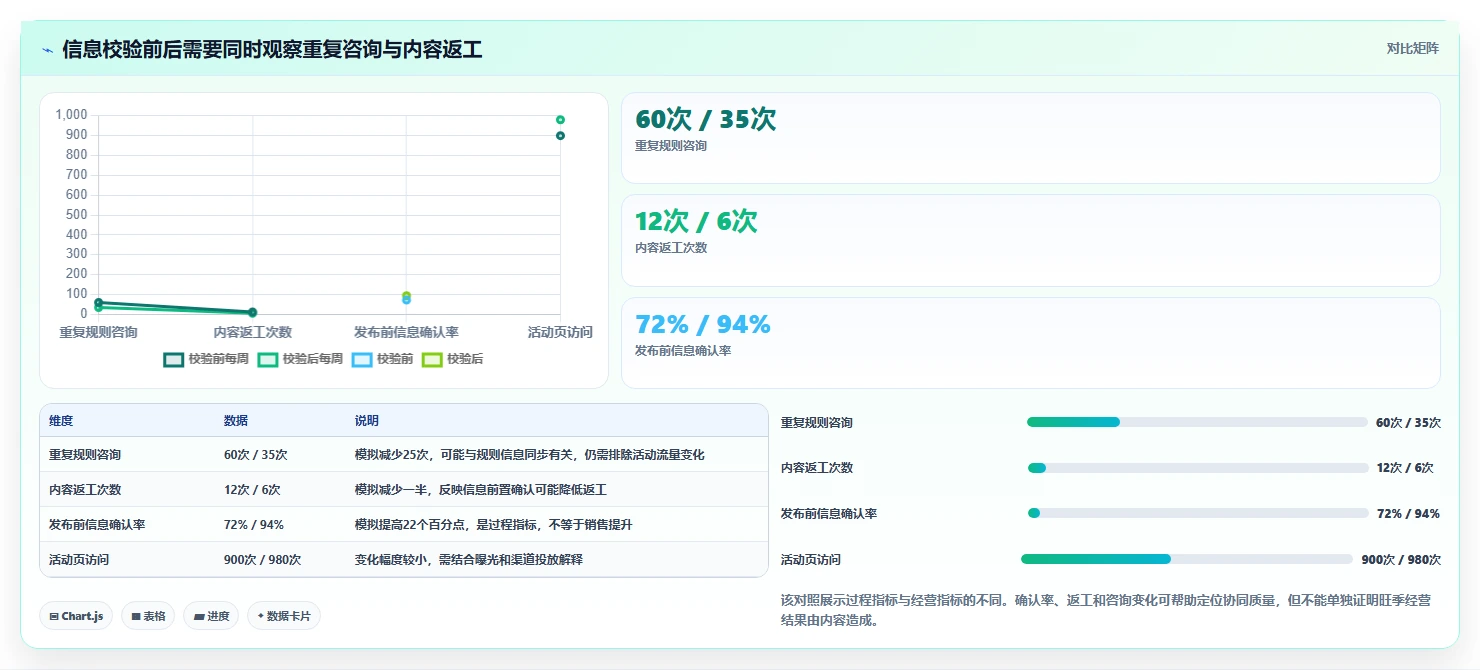
Task: Click the 内容返工次数 progress bar
Action: [x=1198, y=468]
